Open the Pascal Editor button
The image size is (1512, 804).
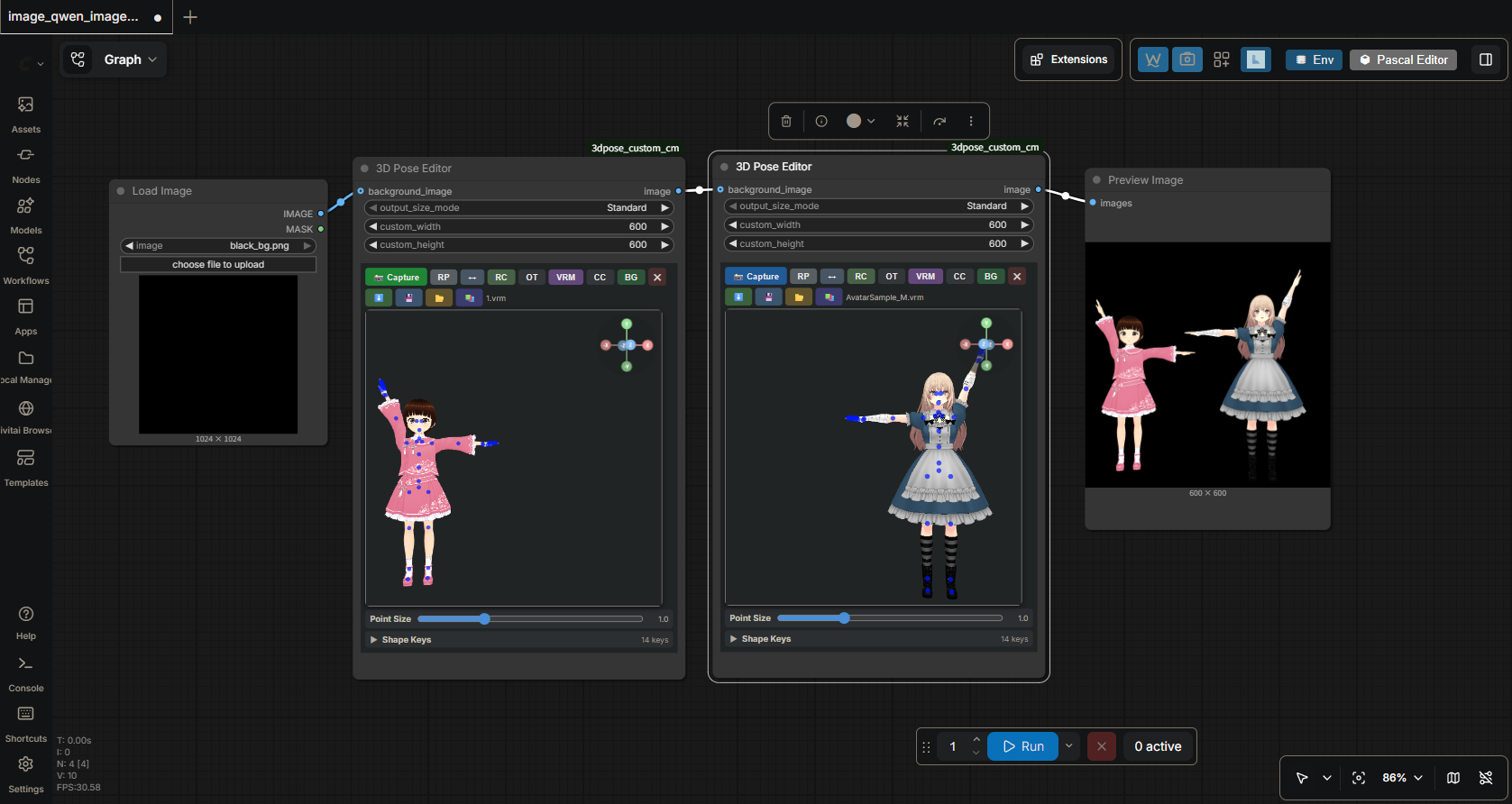1403,59
